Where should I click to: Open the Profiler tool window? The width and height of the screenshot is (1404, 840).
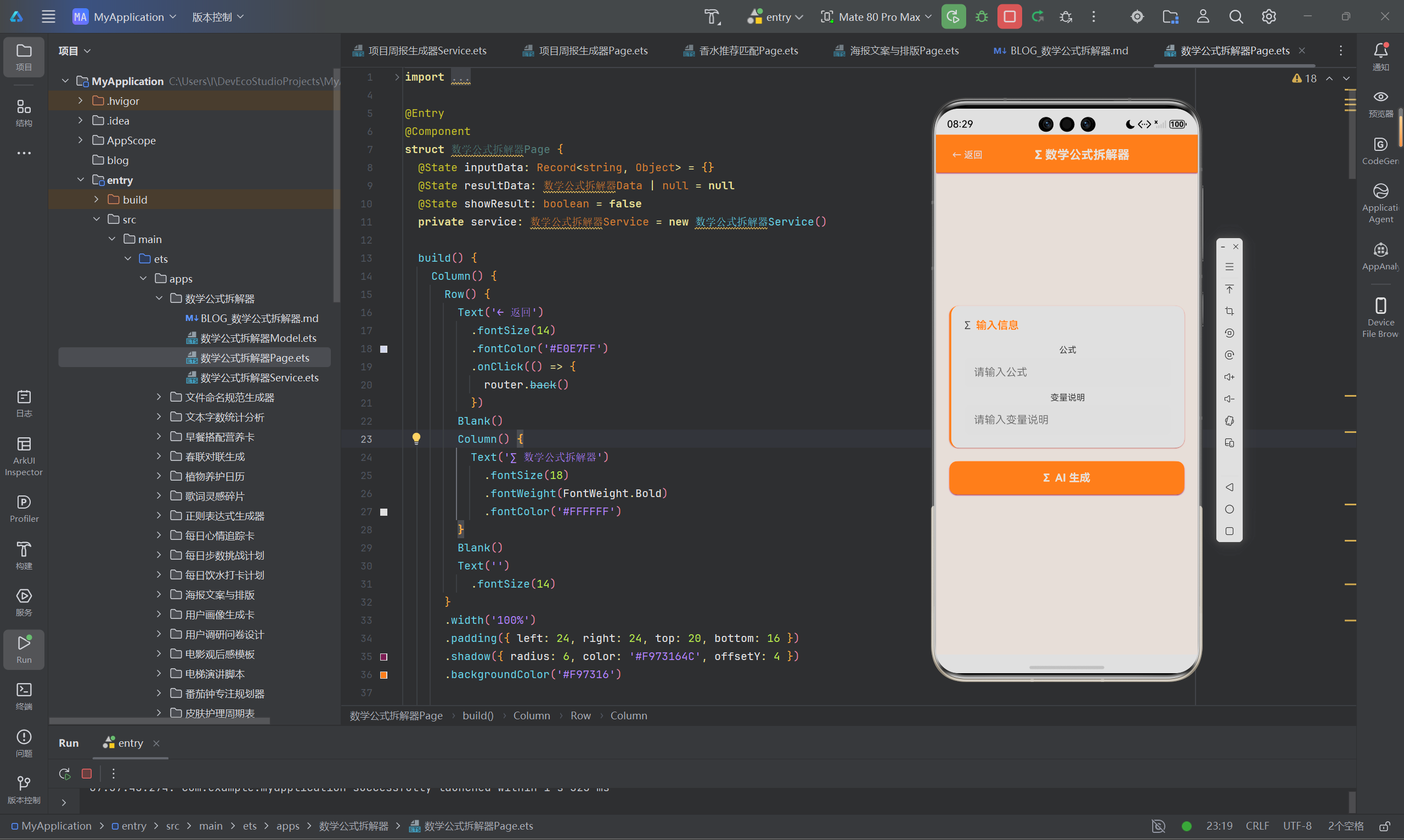(x=24, y=509)
